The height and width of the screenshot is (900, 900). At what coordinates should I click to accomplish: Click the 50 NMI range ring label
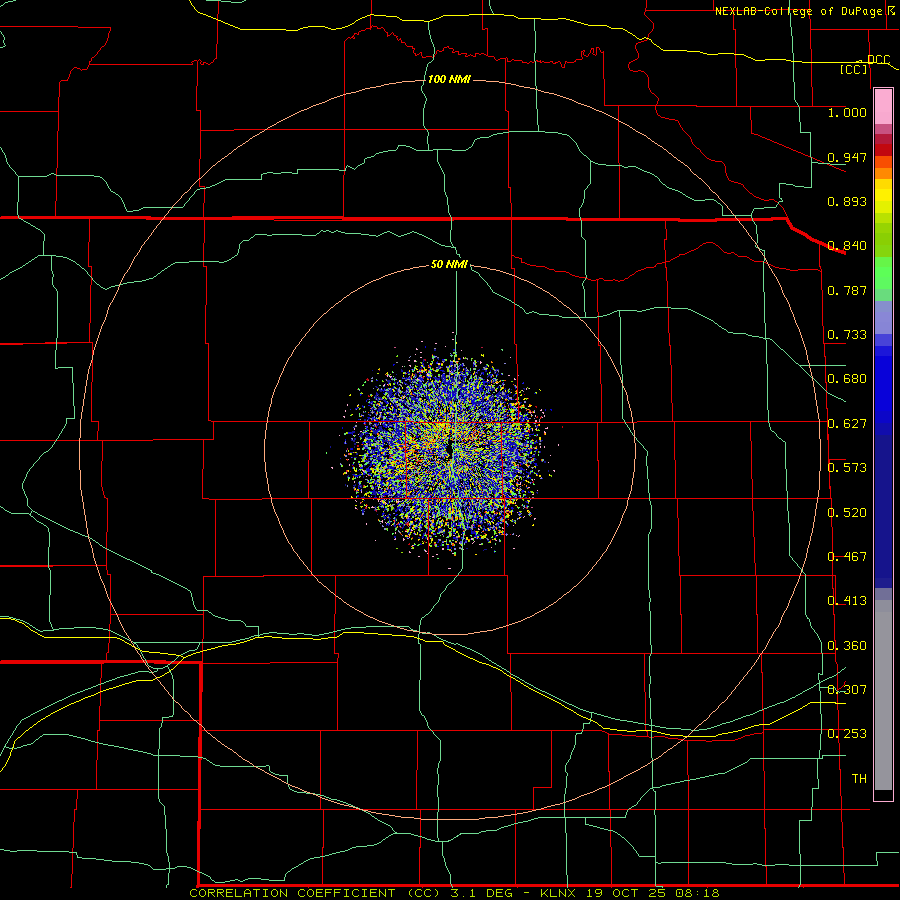click(449, 265)
